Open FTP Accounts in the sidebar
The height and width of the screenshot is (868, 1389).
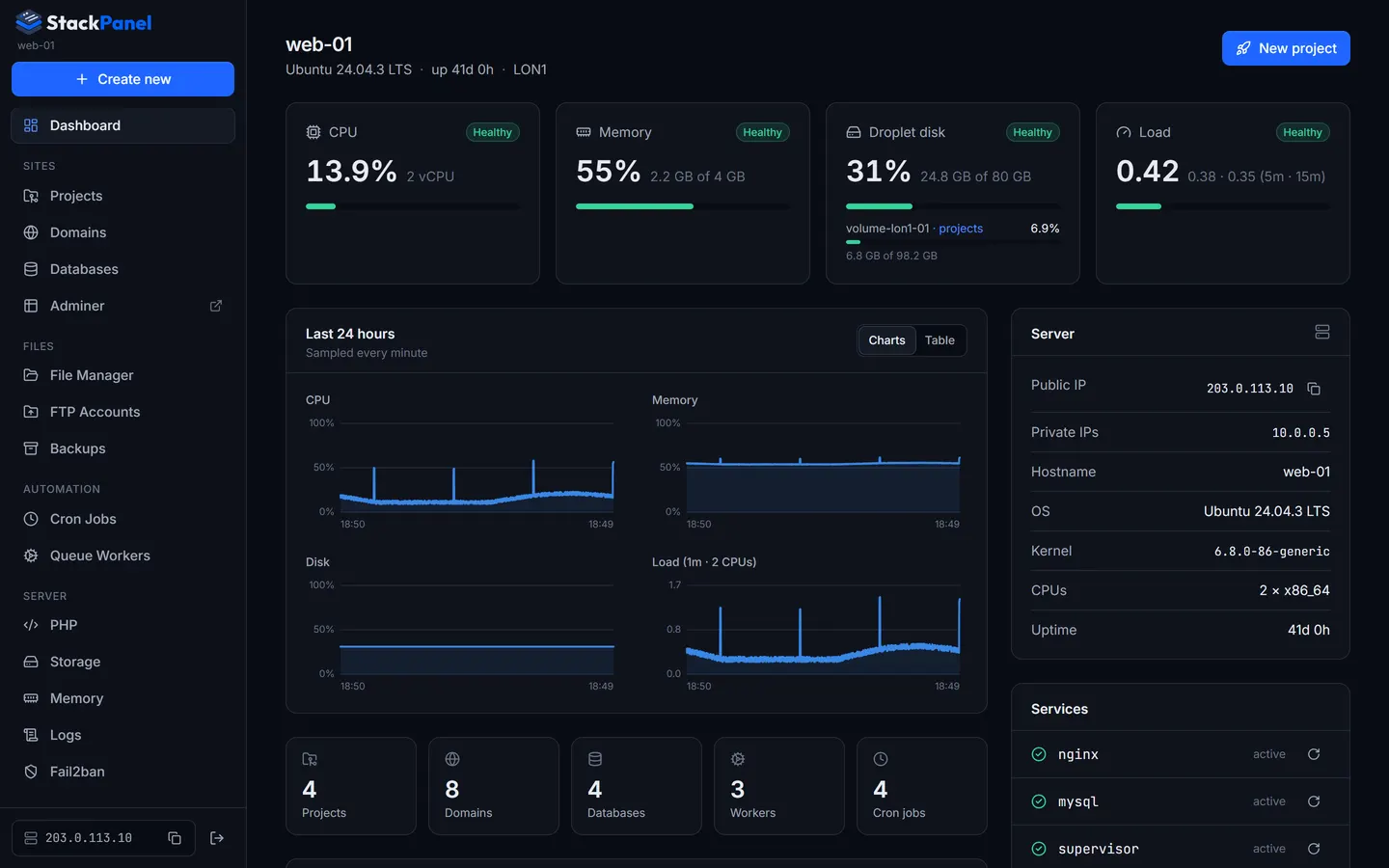coord(123,412)
